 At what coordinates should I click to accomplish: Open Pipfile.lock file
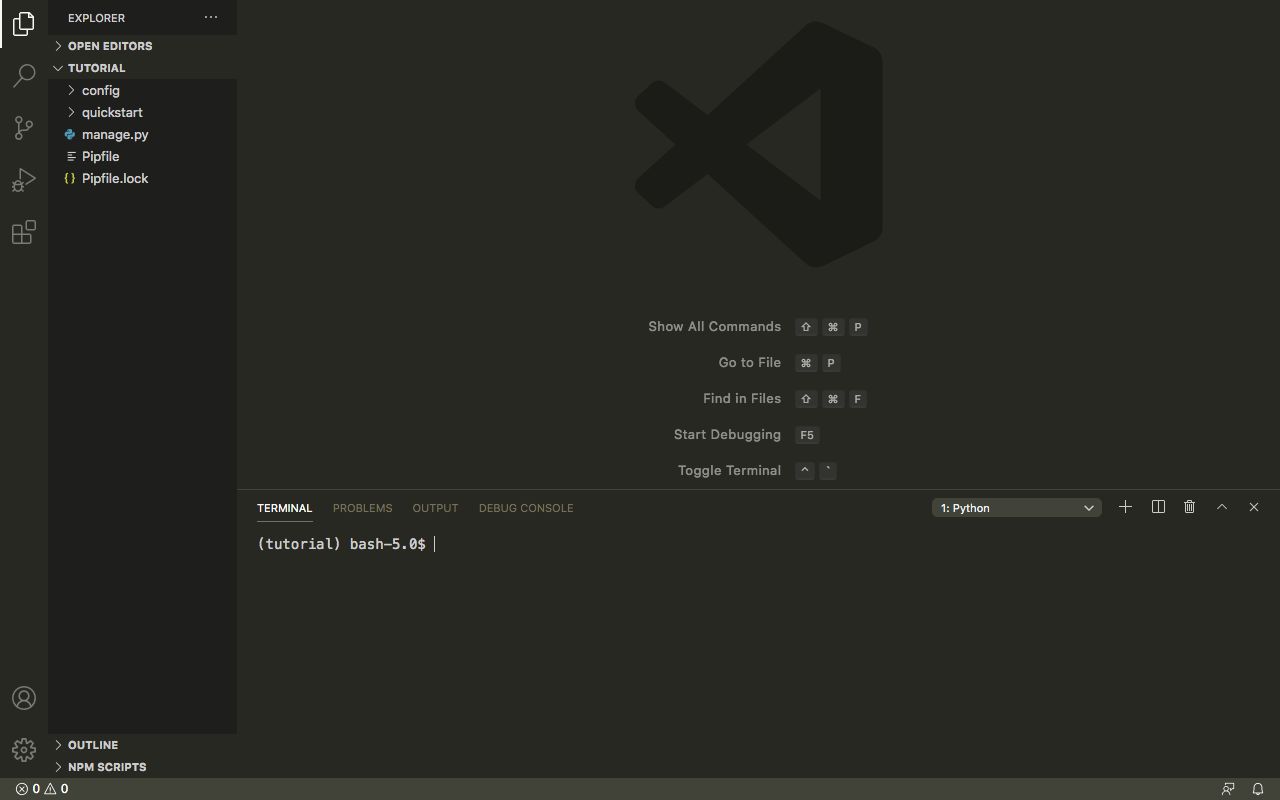142,178
